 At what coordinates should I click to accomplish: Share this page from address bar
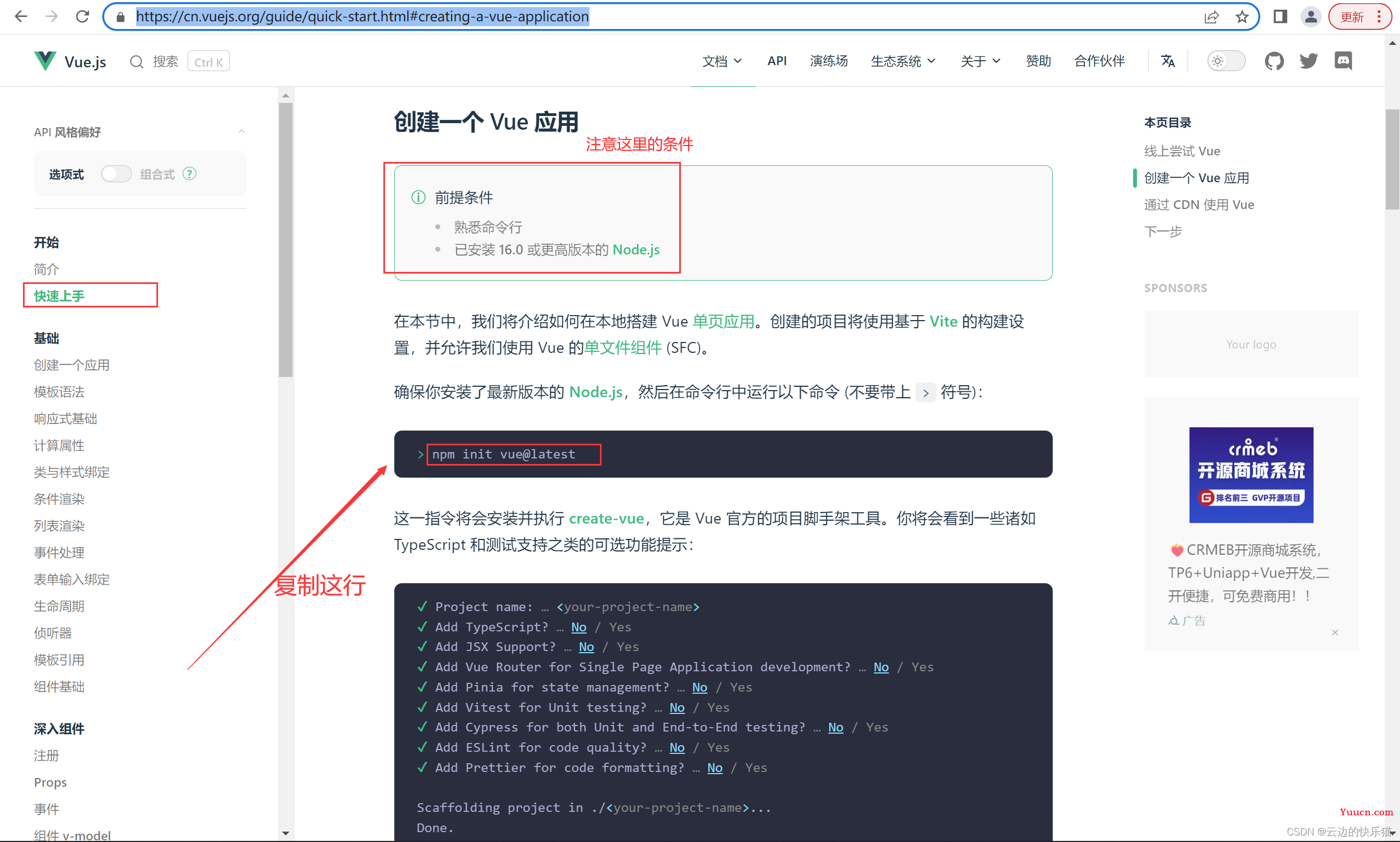1211,17
